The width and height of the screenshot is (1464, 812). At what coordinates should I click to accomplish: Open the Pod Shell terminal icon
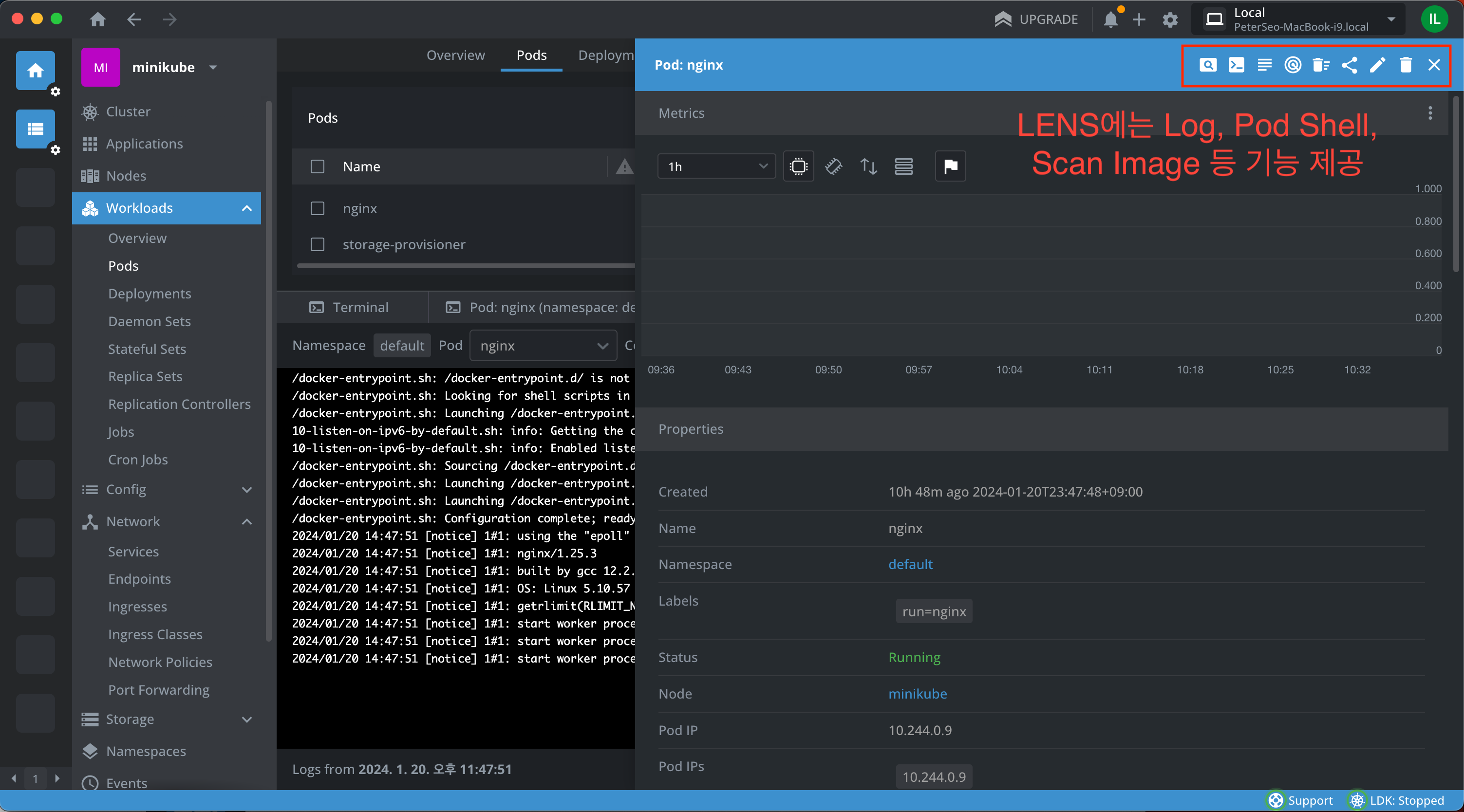tap(1236, 65)
